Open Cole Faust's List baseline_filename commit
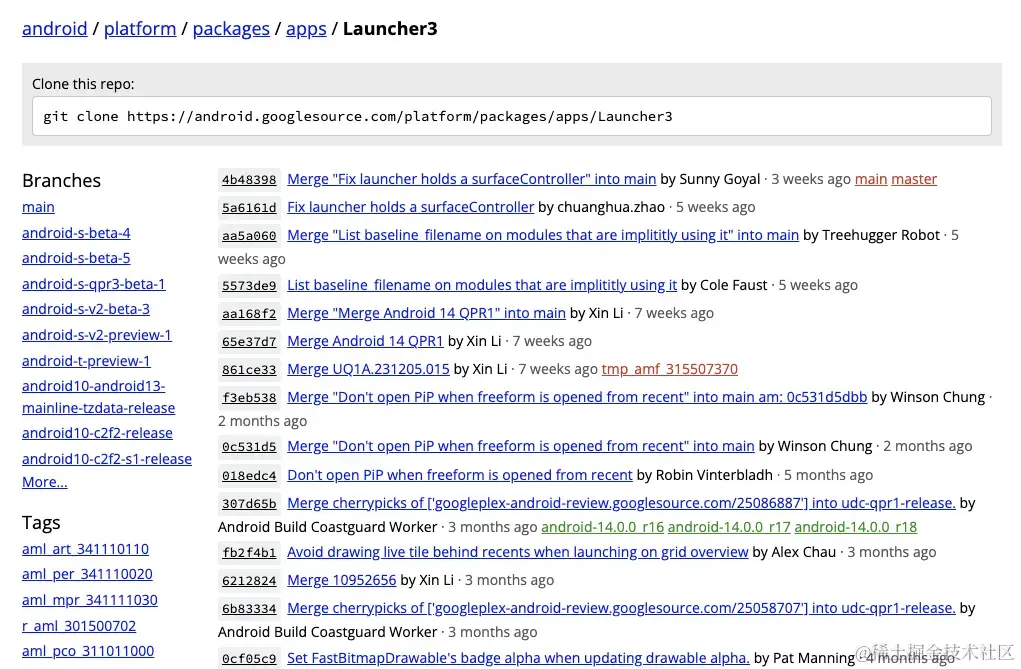 click(482, 285)
